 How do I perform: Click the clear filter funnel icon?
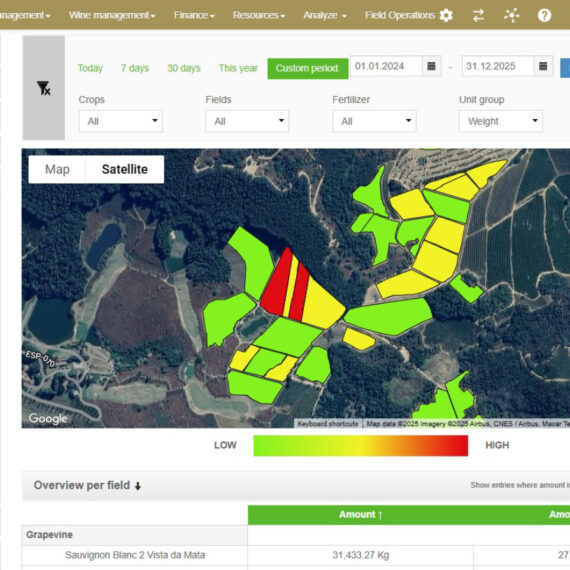click(44, 88)
